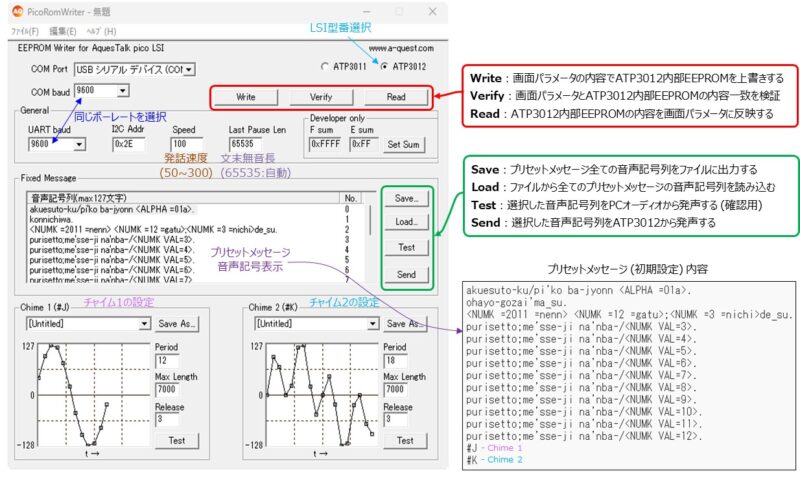
Task: Select the ATP3011 radio button
Action: [323, 67]
